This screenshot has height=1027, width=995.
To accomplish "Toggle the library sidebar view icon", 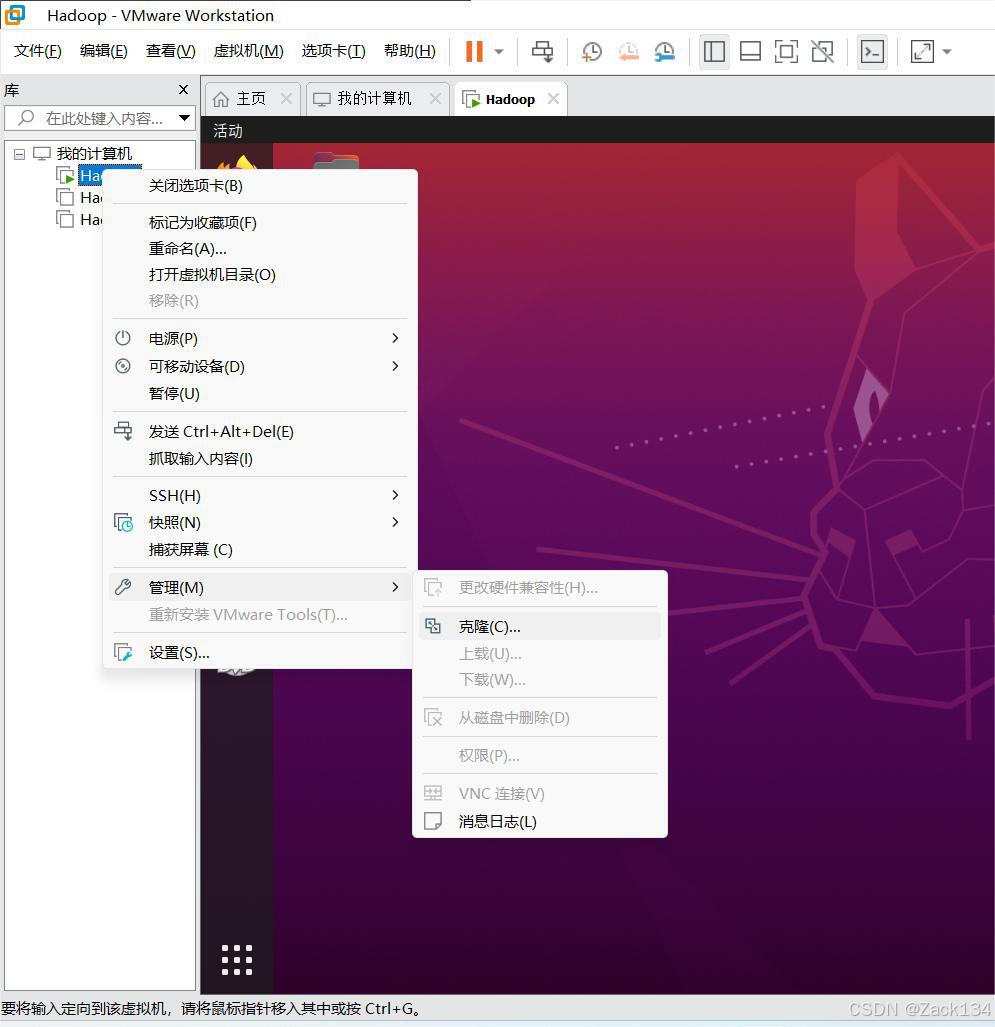I will point(714,51).
